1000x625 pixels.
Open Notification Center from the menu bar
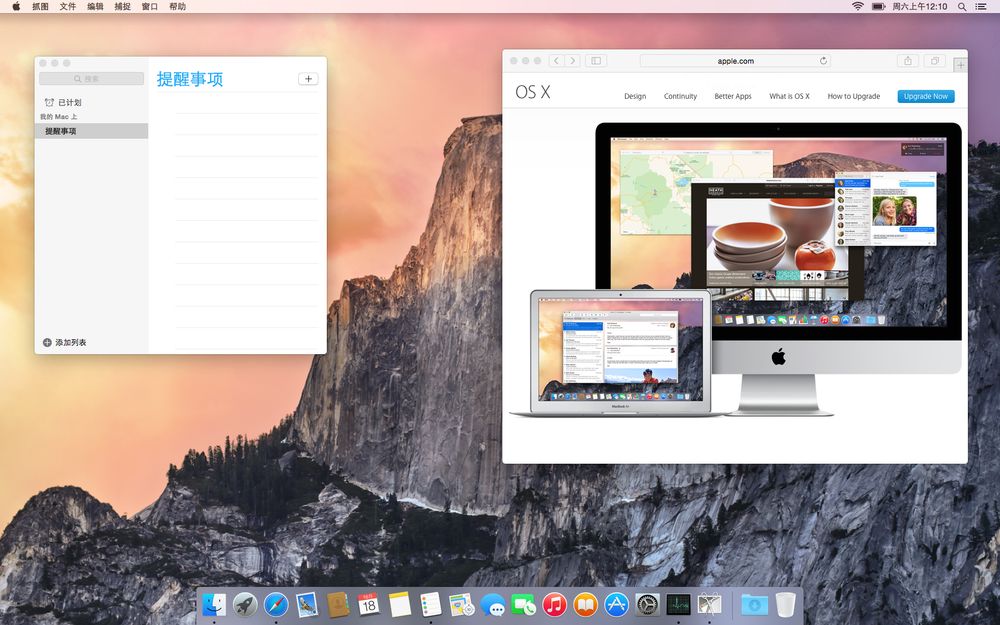coord(982,6)
